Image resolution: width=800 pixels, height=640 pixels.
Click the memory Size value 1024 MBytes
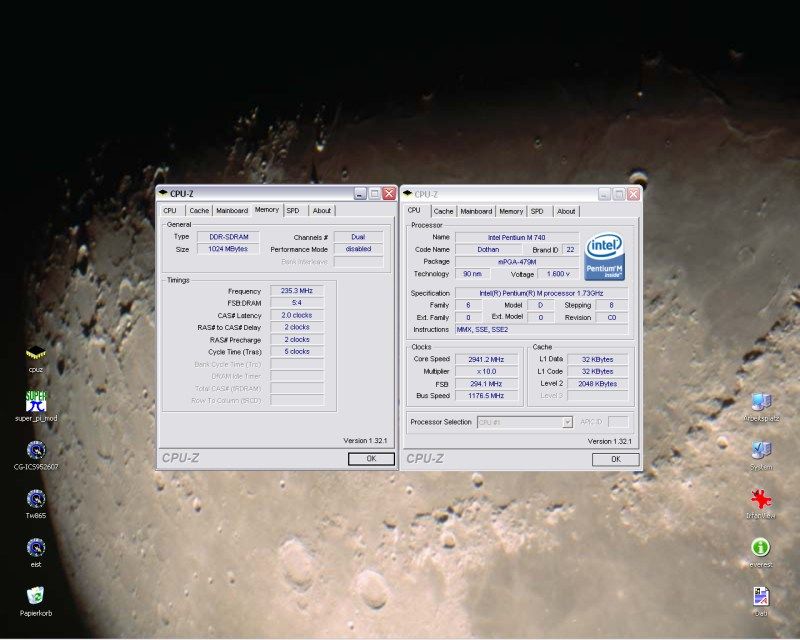click(229, 249)
